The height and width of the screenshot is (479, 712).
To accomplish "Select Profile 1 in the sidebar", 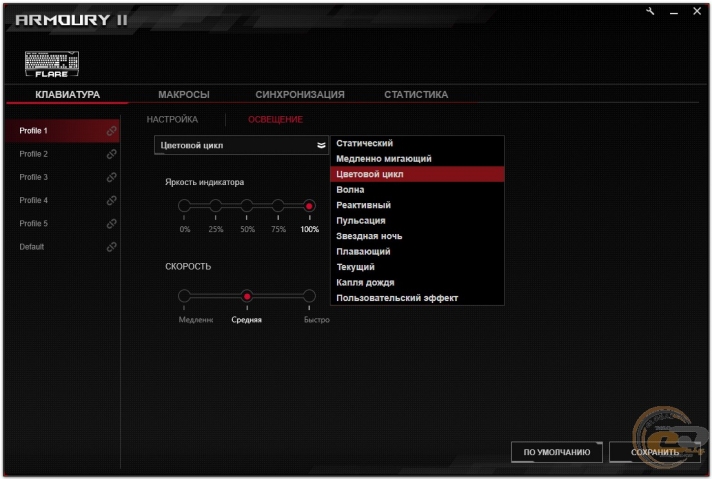I will [x=63, y=131].
